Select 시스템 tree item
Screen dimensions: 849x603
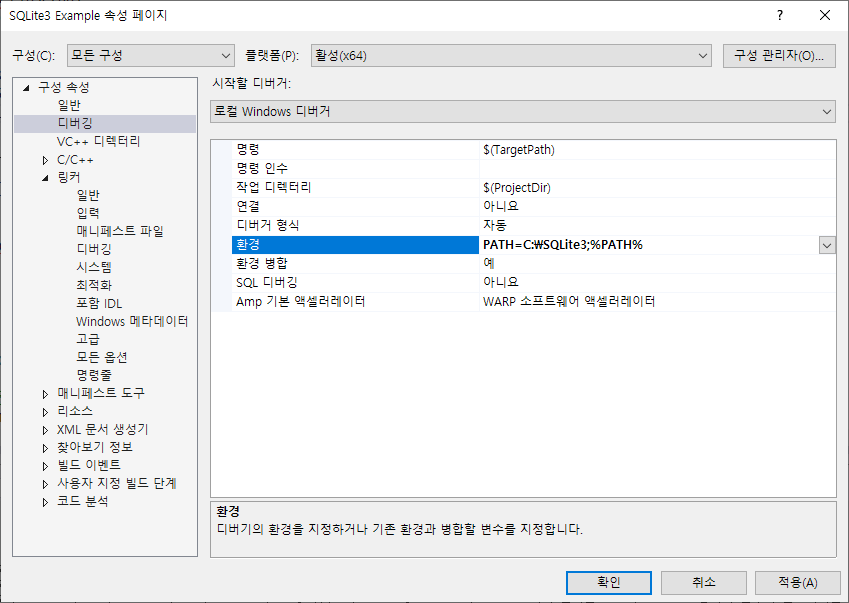[x=94, y=267]
